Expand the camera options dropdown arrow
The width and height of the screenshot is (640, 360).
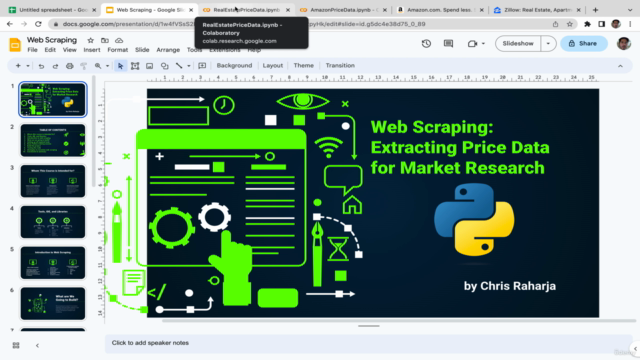483,43
